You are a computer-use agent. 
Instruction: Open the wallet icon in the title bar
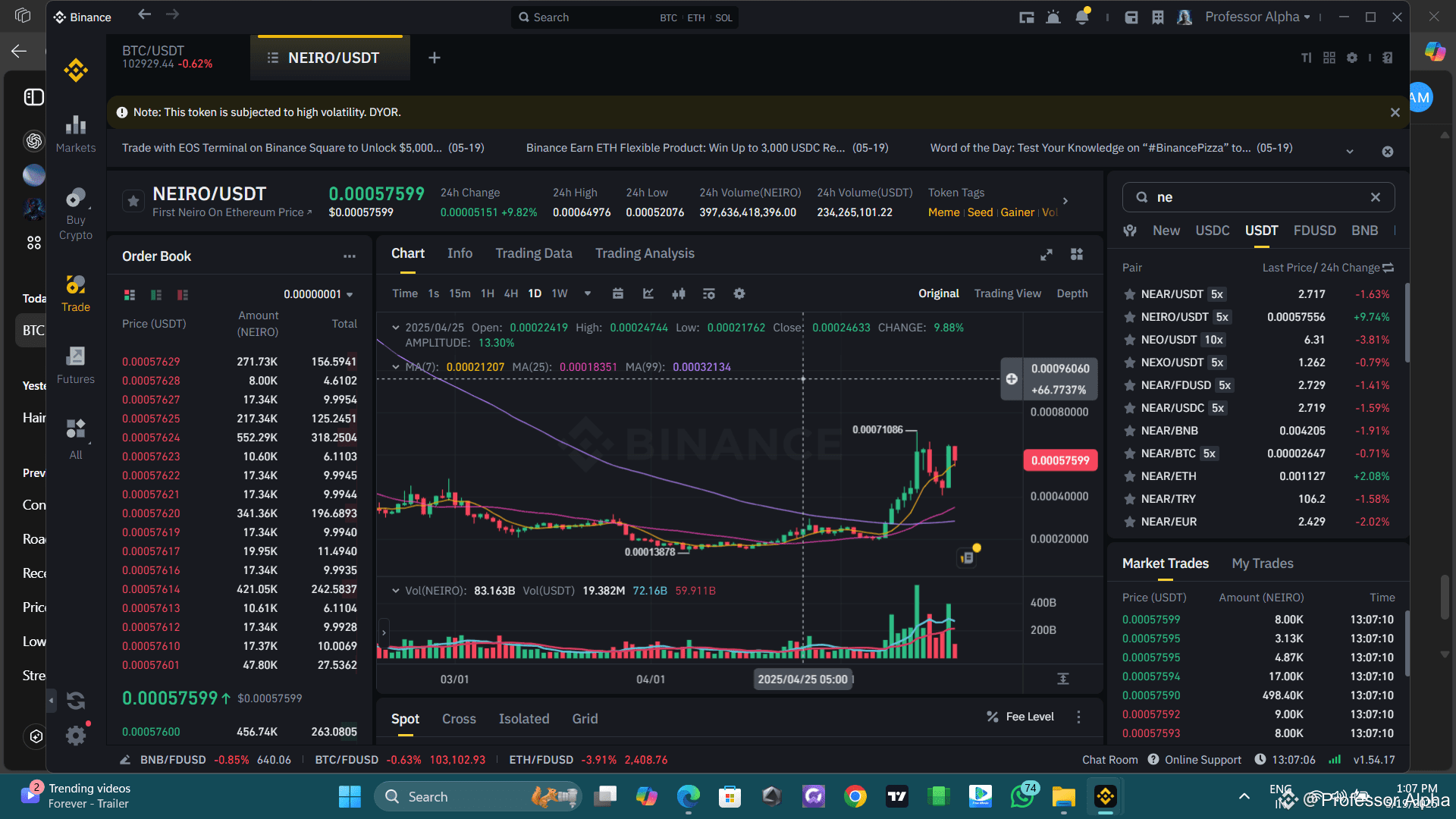pos(1131,17)
